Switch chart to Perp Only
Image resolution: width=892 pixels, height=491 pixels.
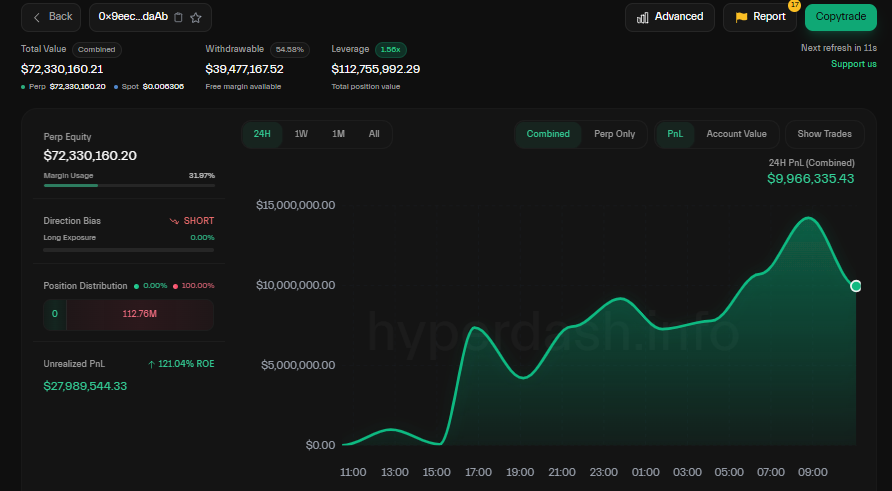614,134
